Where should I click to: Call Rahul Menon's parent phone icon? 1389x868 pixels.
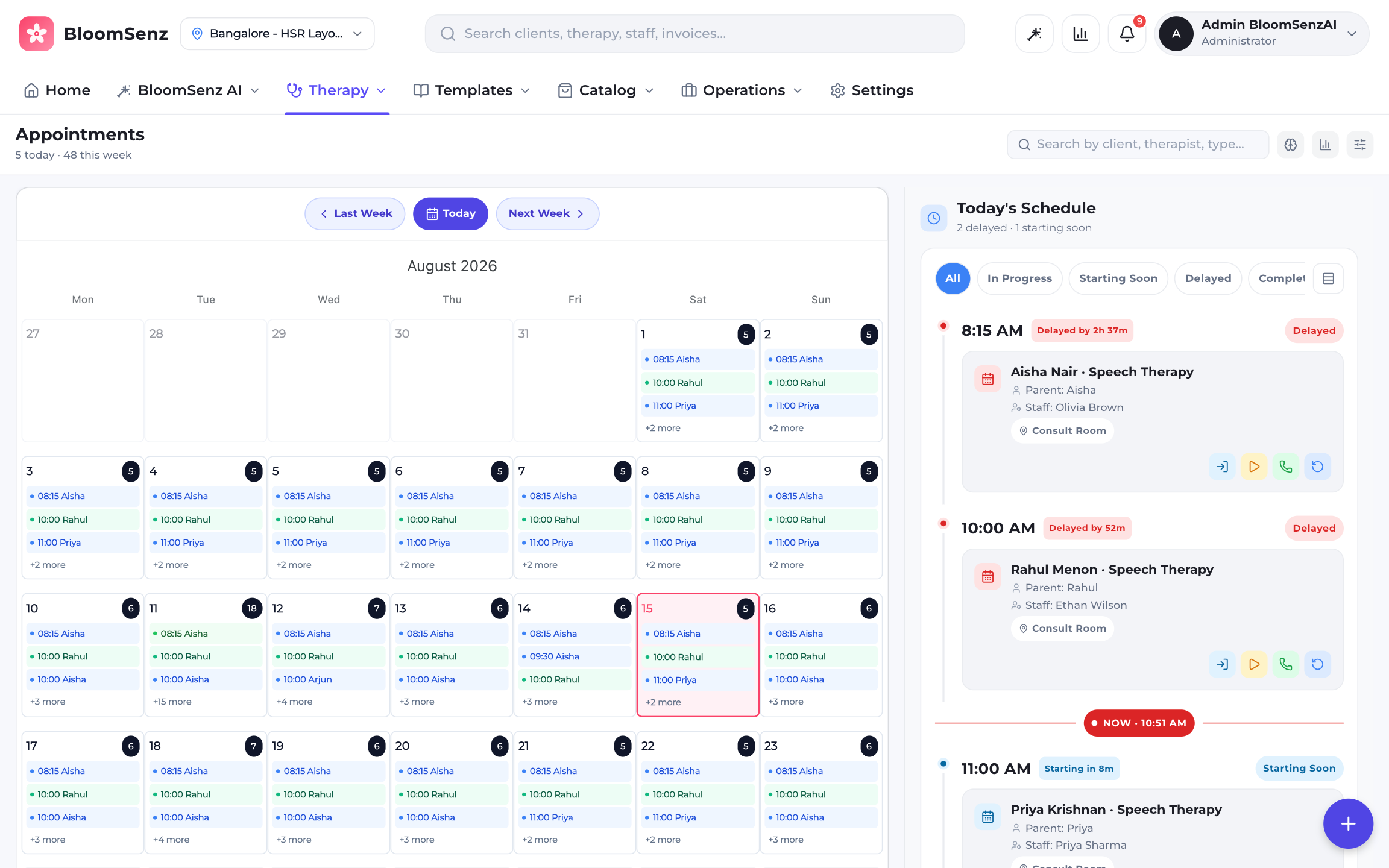(1285, 664)
